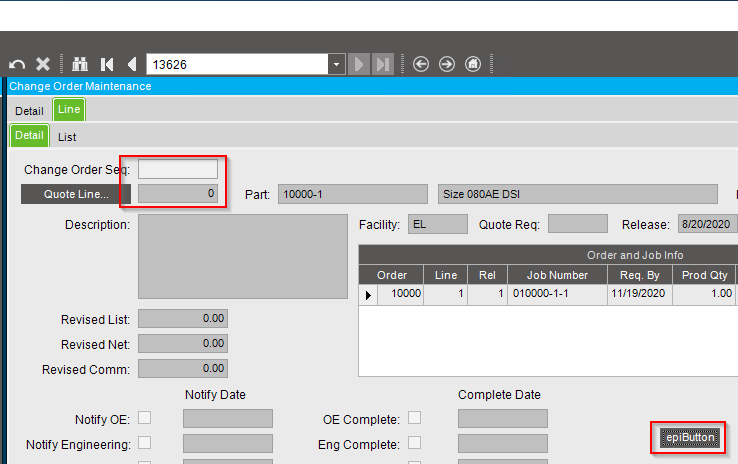Viewport: 738px width, 464px height.
Task: Click the 13626 navigation text box
Action: [237, 64]
